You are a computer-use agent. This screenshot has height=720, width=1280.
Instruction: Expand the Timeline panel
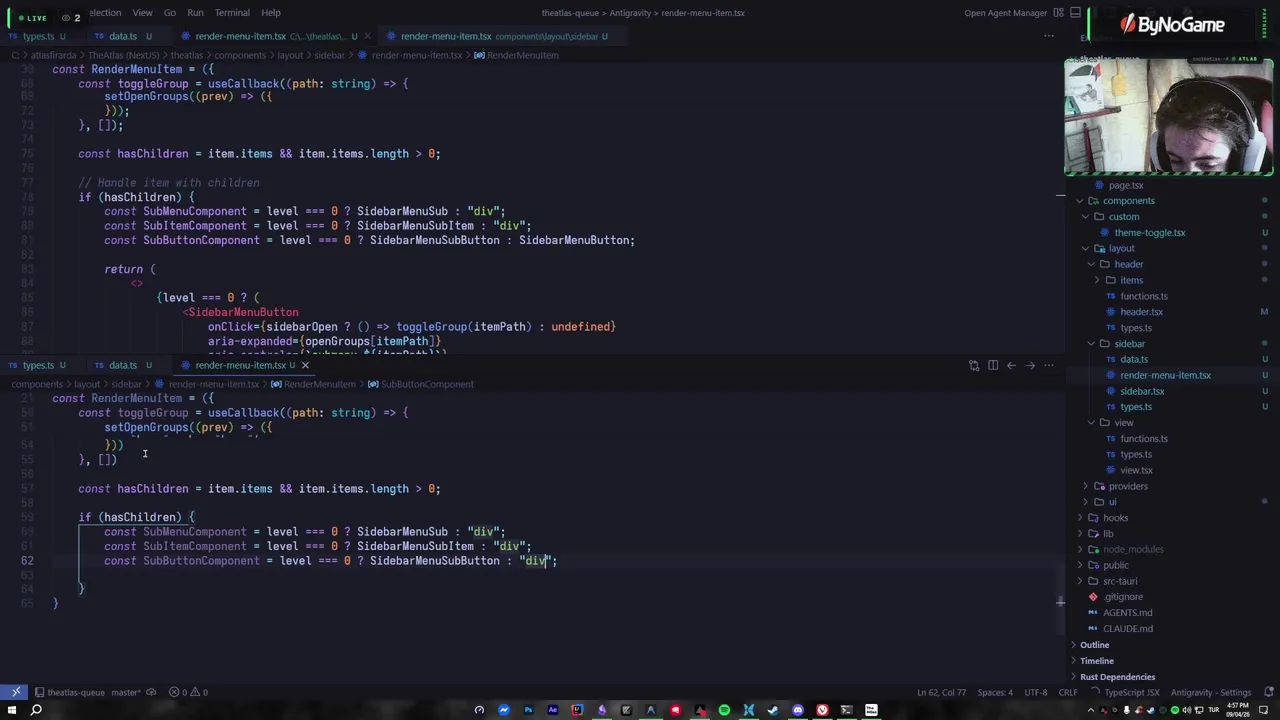(1096, 661)
